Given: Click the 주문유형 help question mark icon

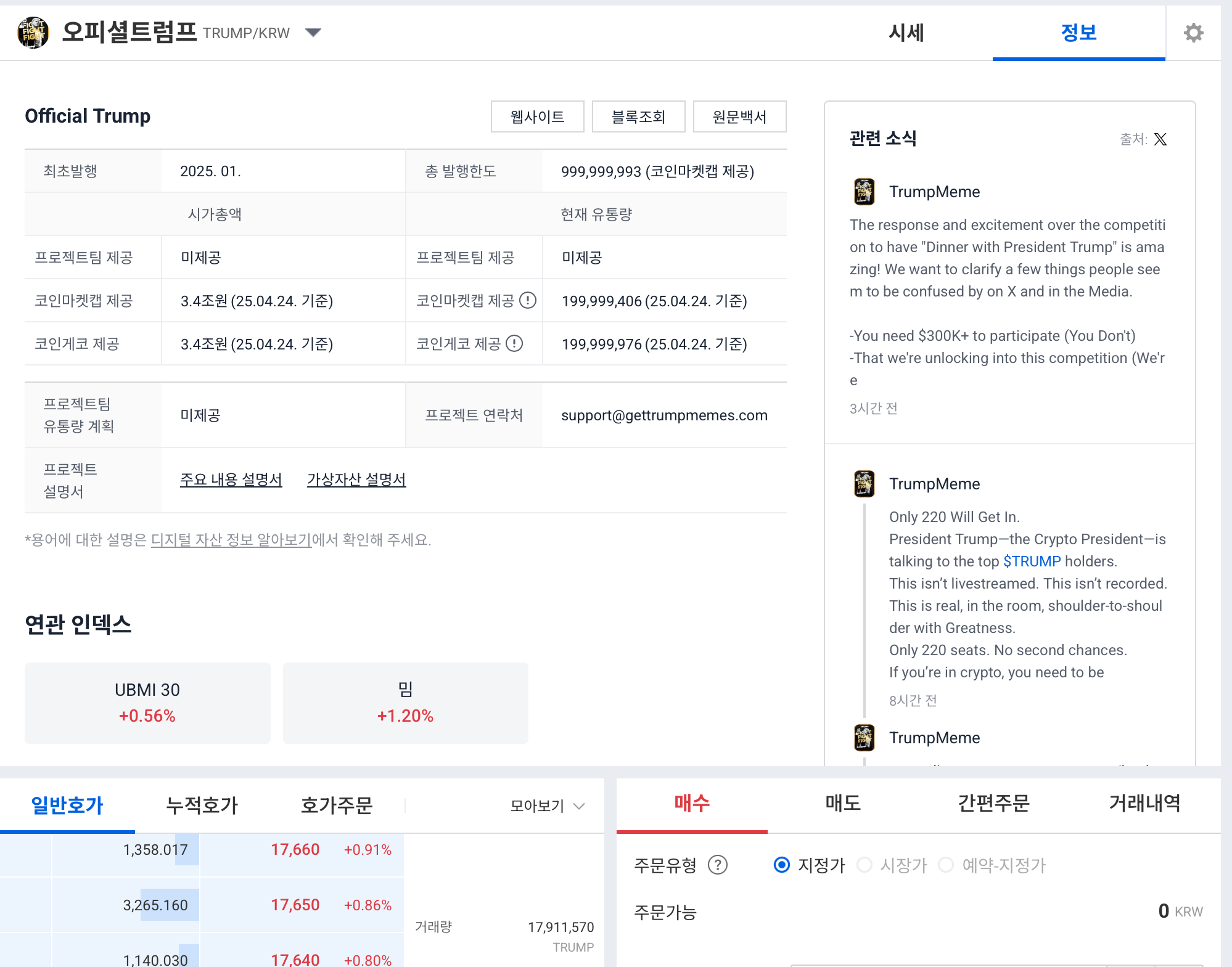Looking at the screenshot, I should coord(718,865).
